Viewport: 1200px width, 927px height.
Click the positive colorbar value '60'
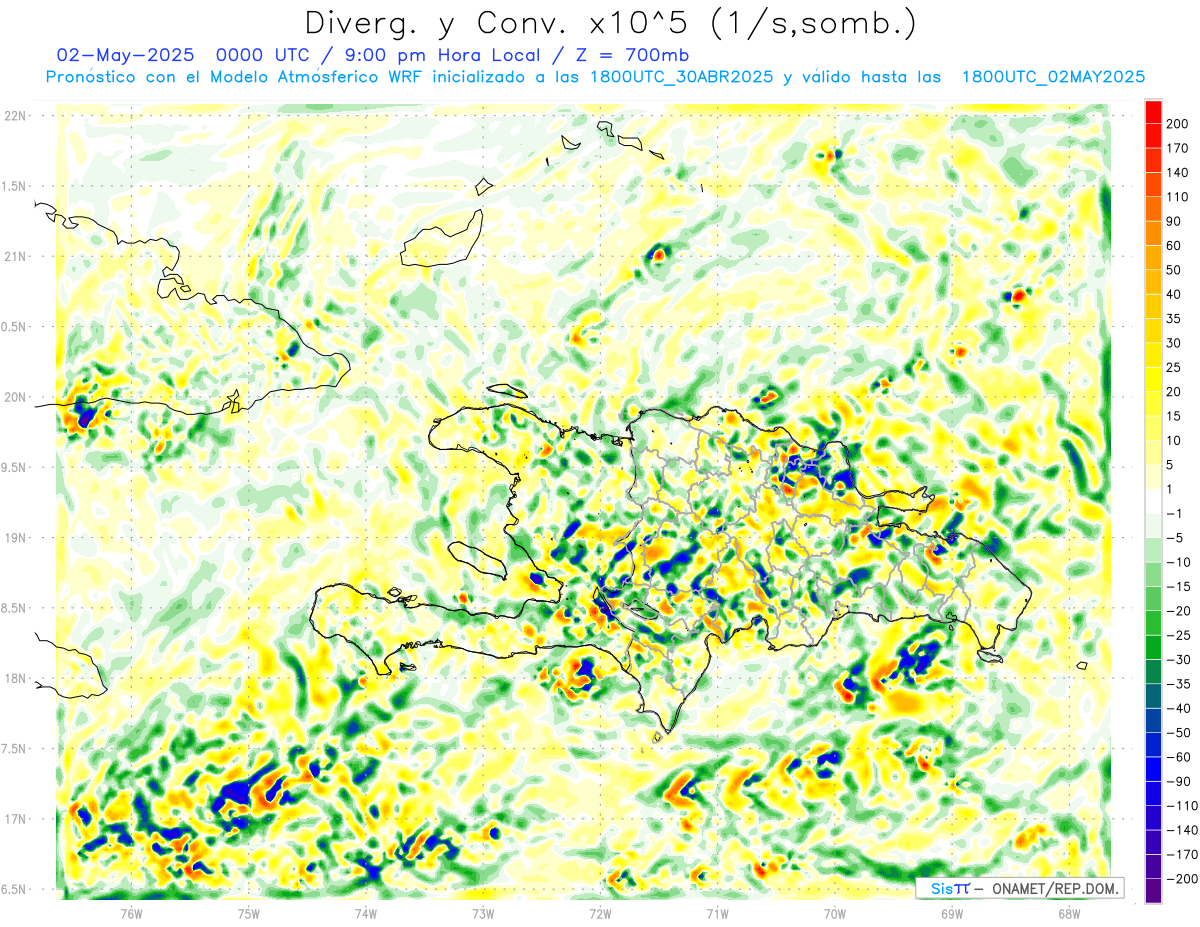[x=1174, y=246]
